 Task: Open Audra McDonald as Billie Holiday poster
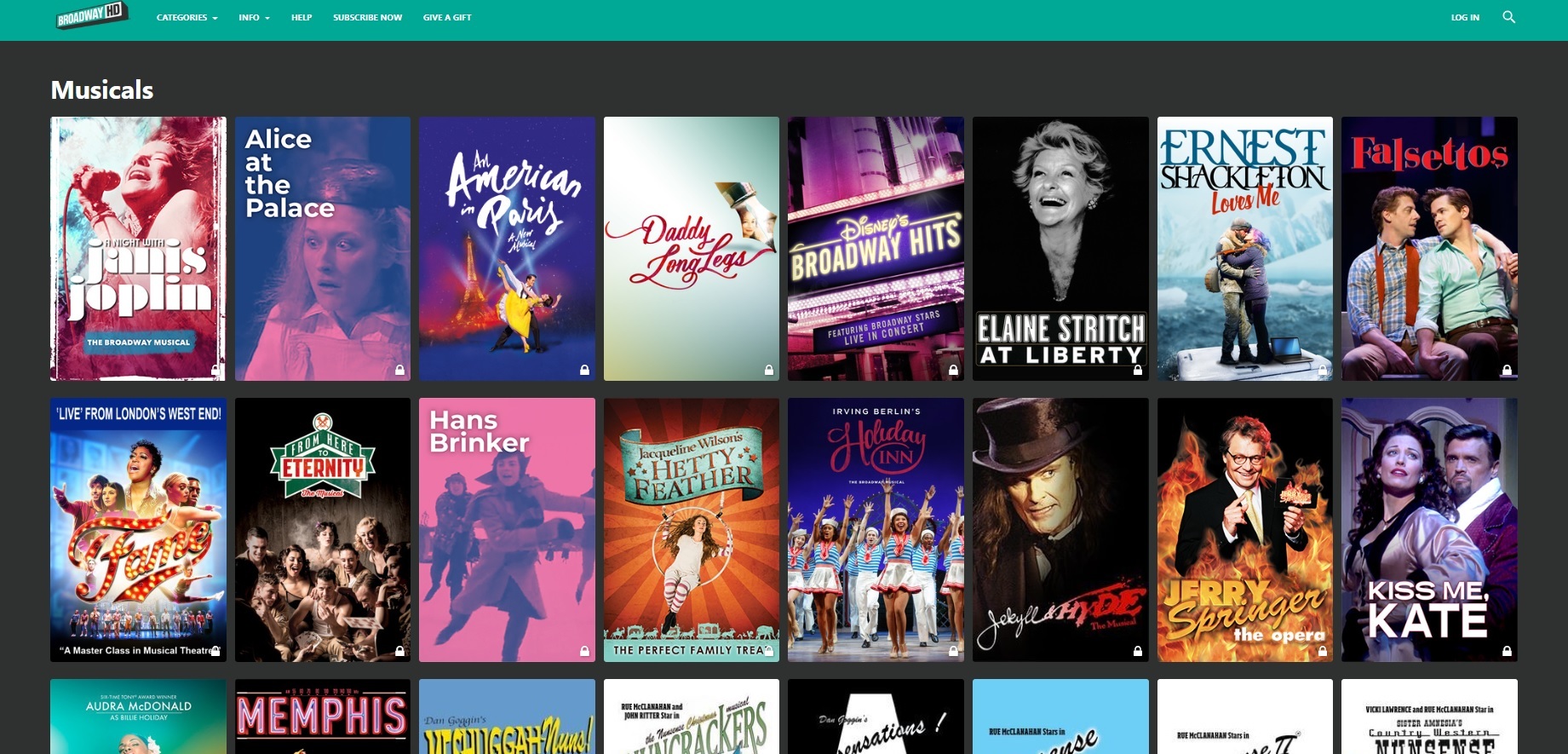click(x=138, y=717)
